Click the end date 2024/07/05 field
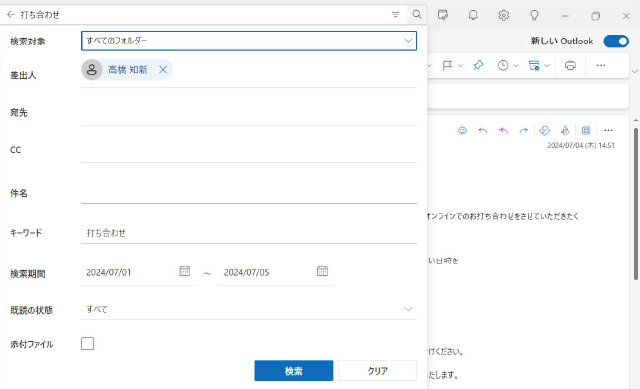Image resolution: width=640 pixels, height=389 pixels. [x=276, y=272]
